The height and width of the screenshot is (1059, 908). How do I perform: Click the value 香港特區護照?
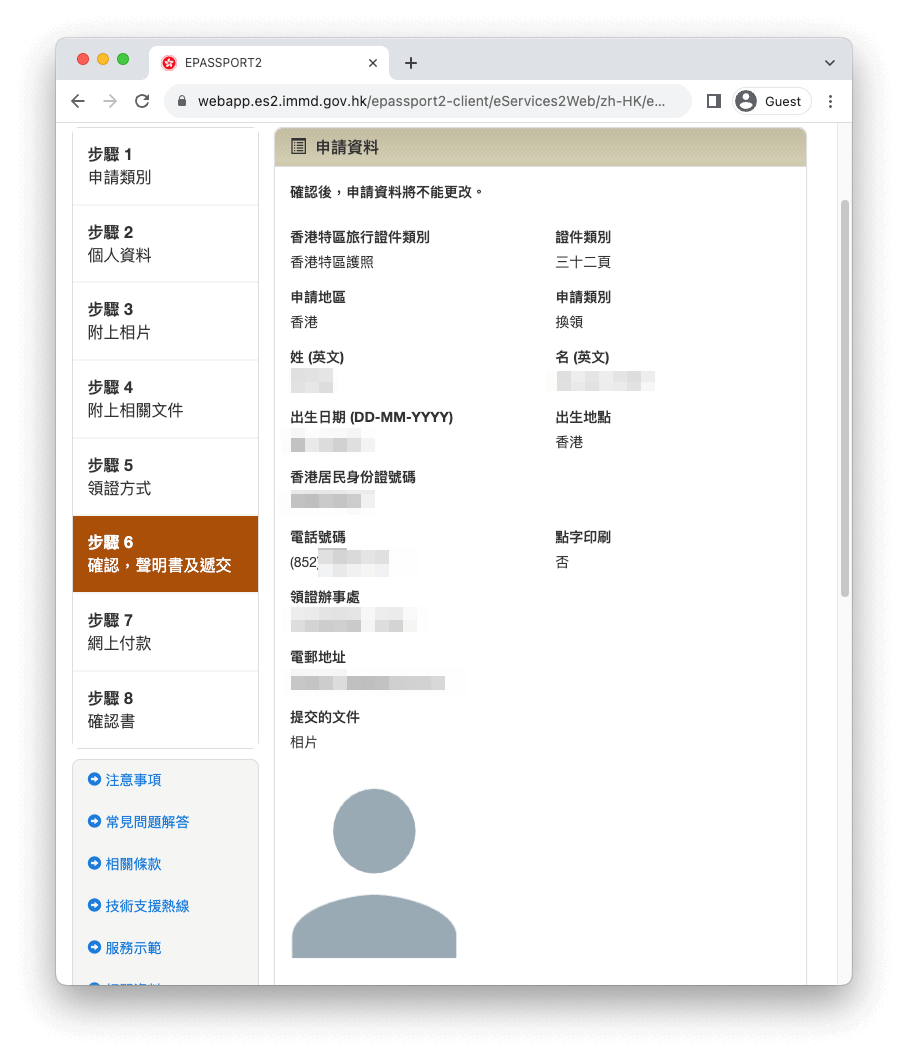coord(332,262)
